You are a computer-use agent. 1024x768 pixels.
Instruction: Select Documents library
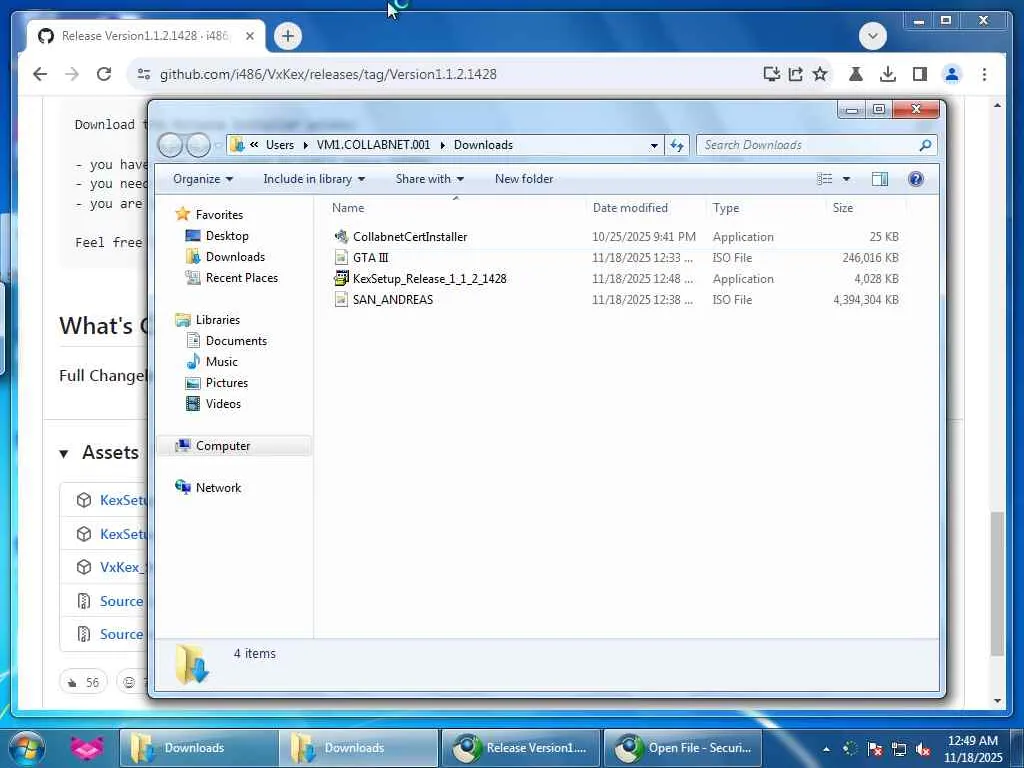point(236,341)
